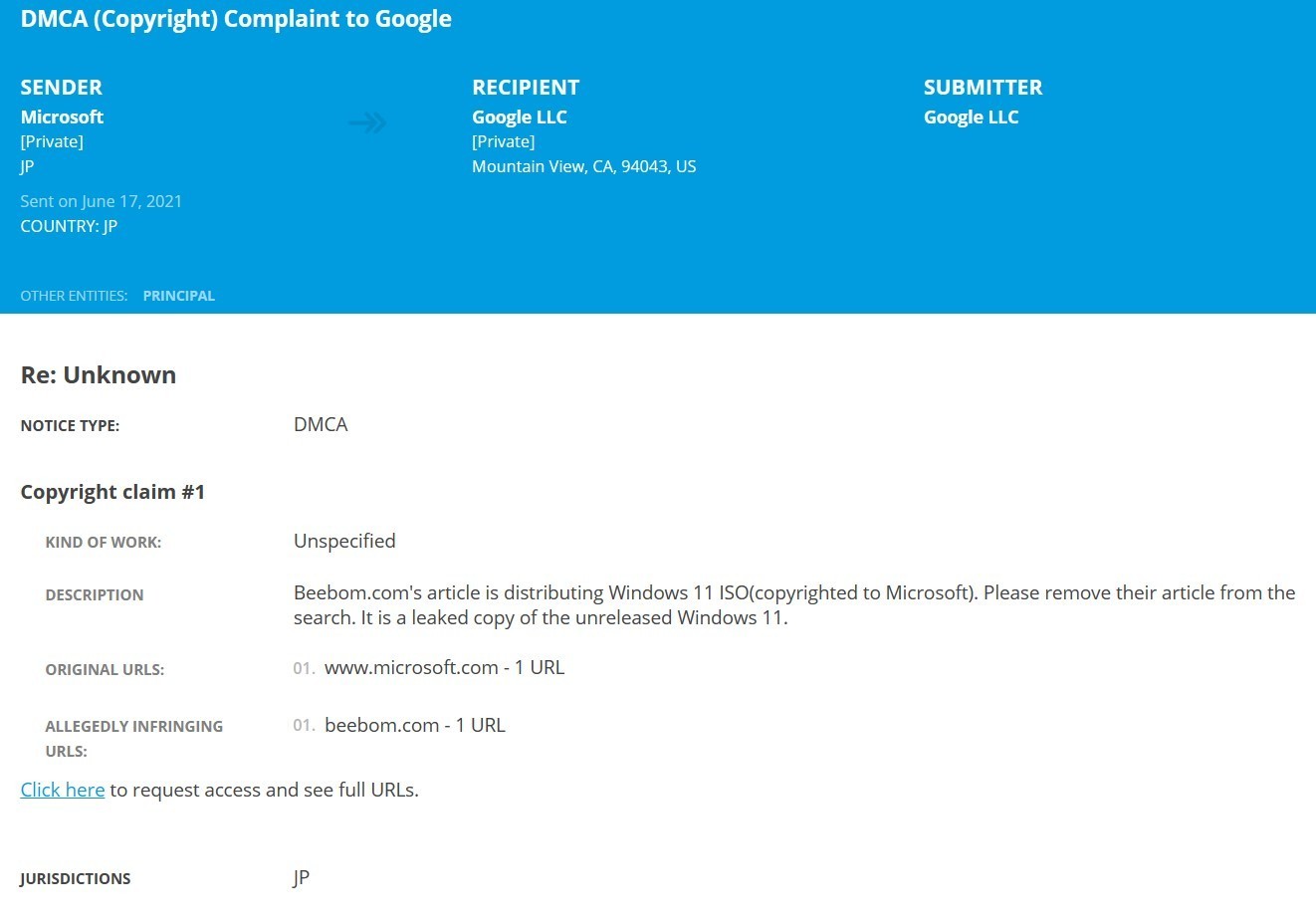Open the Microsoft sender link
The height and width of the screenshot is (924, 1316).
(x=62, y=117)
